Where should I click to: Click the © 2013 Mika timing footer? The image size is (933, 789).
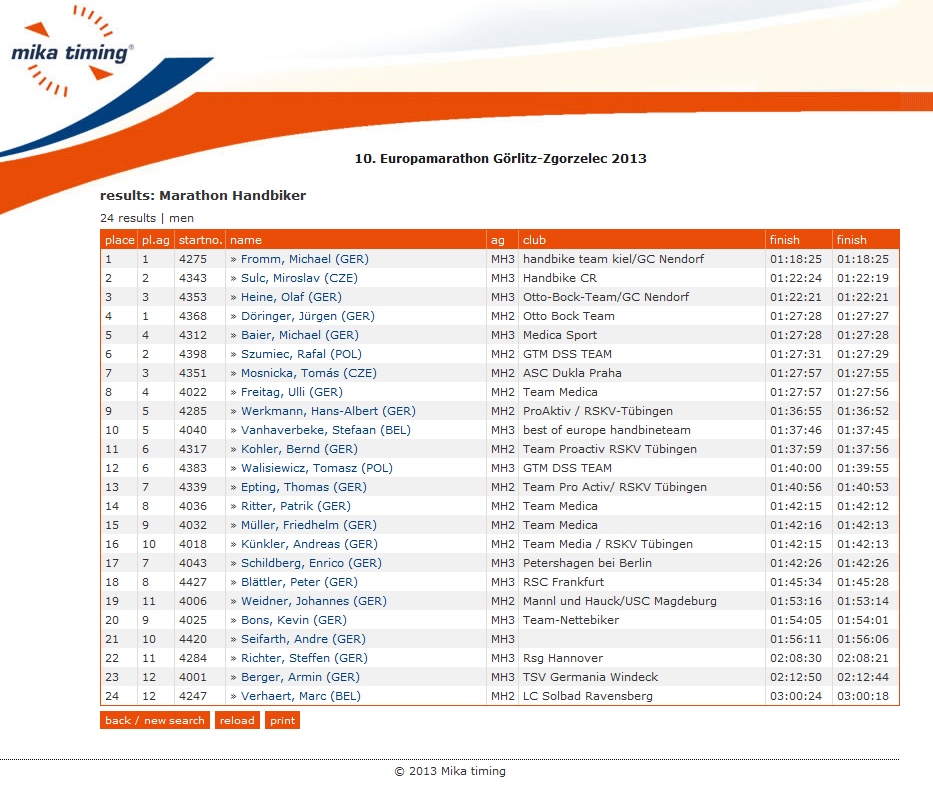click(450, 772)
